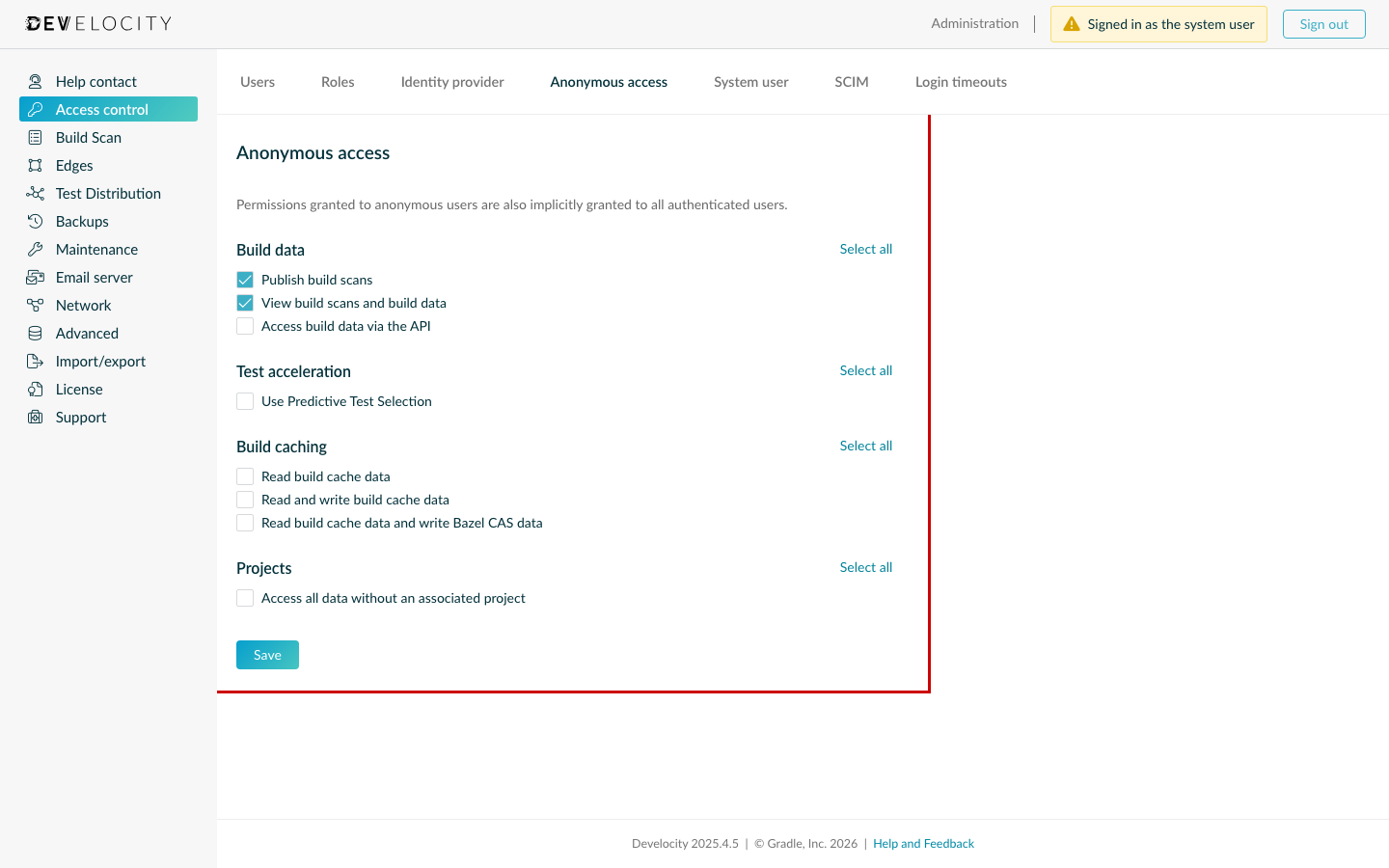The height and width of the screenshot is (868, 1389).
Task: Click the Test Distribution icon
Action: click(x=36, y=193)
